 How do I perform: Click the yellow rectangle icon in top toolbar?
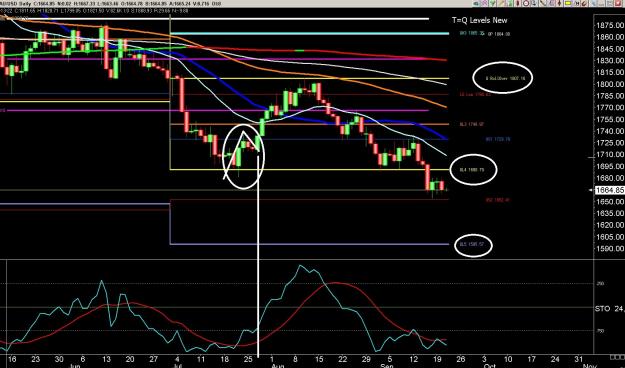click(x=568, y=3)
